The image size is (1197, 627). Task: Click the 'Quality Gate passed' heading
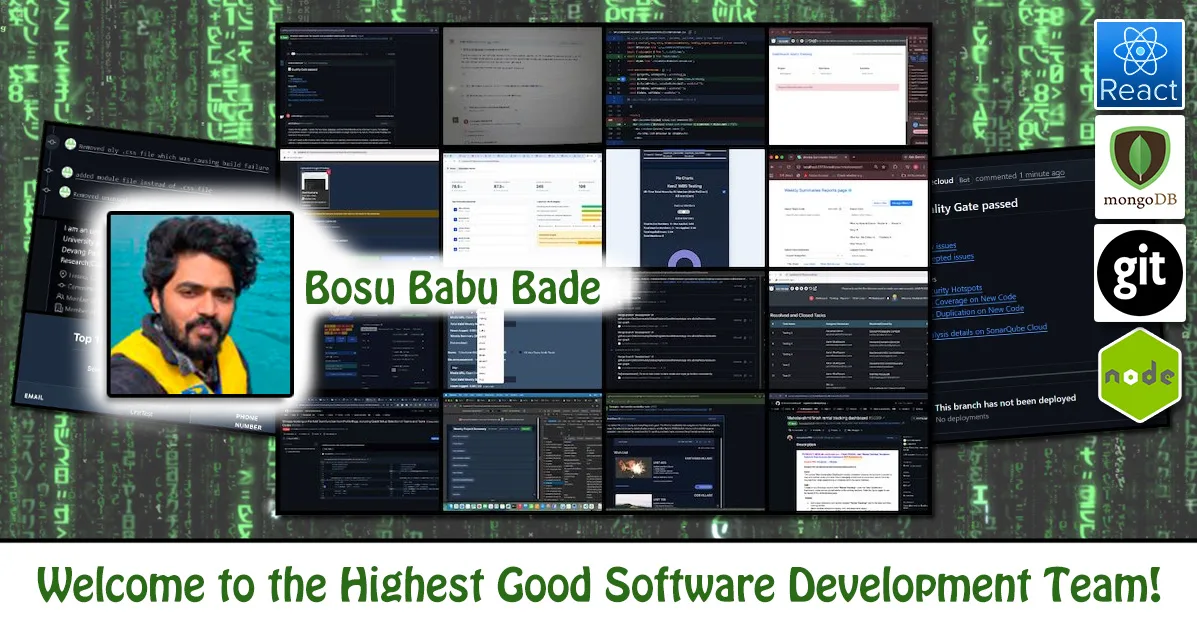click(x=974, y=206)
